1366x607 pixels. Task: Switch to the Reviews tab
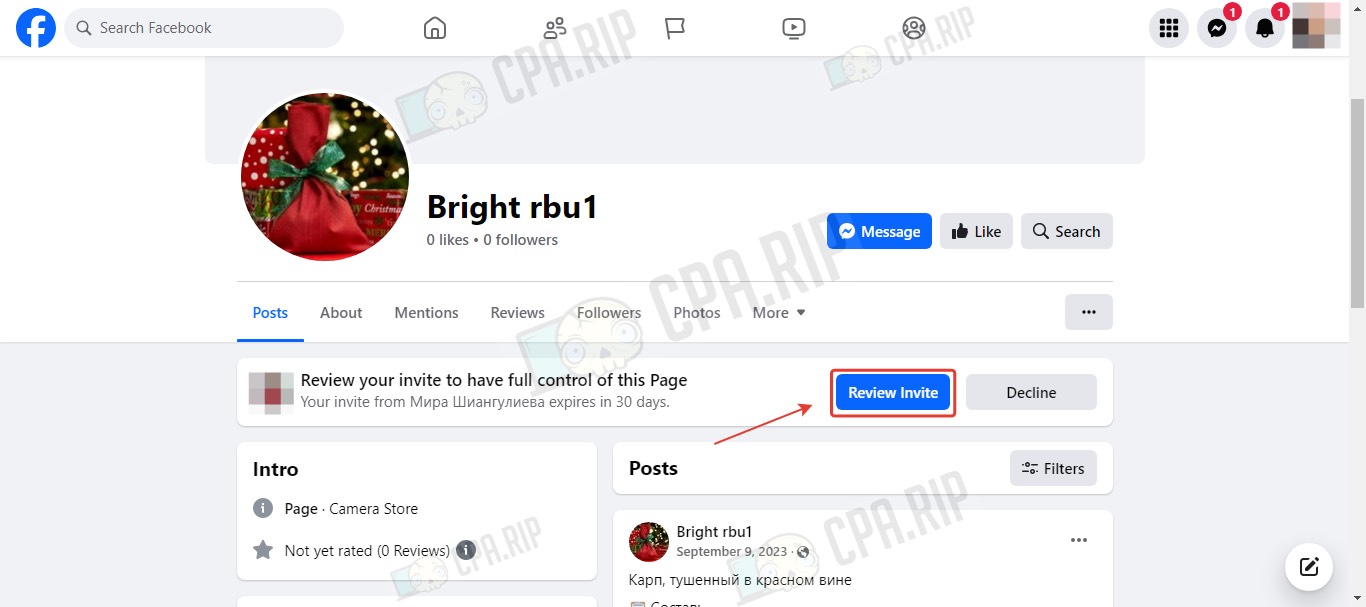click(517, 312)
